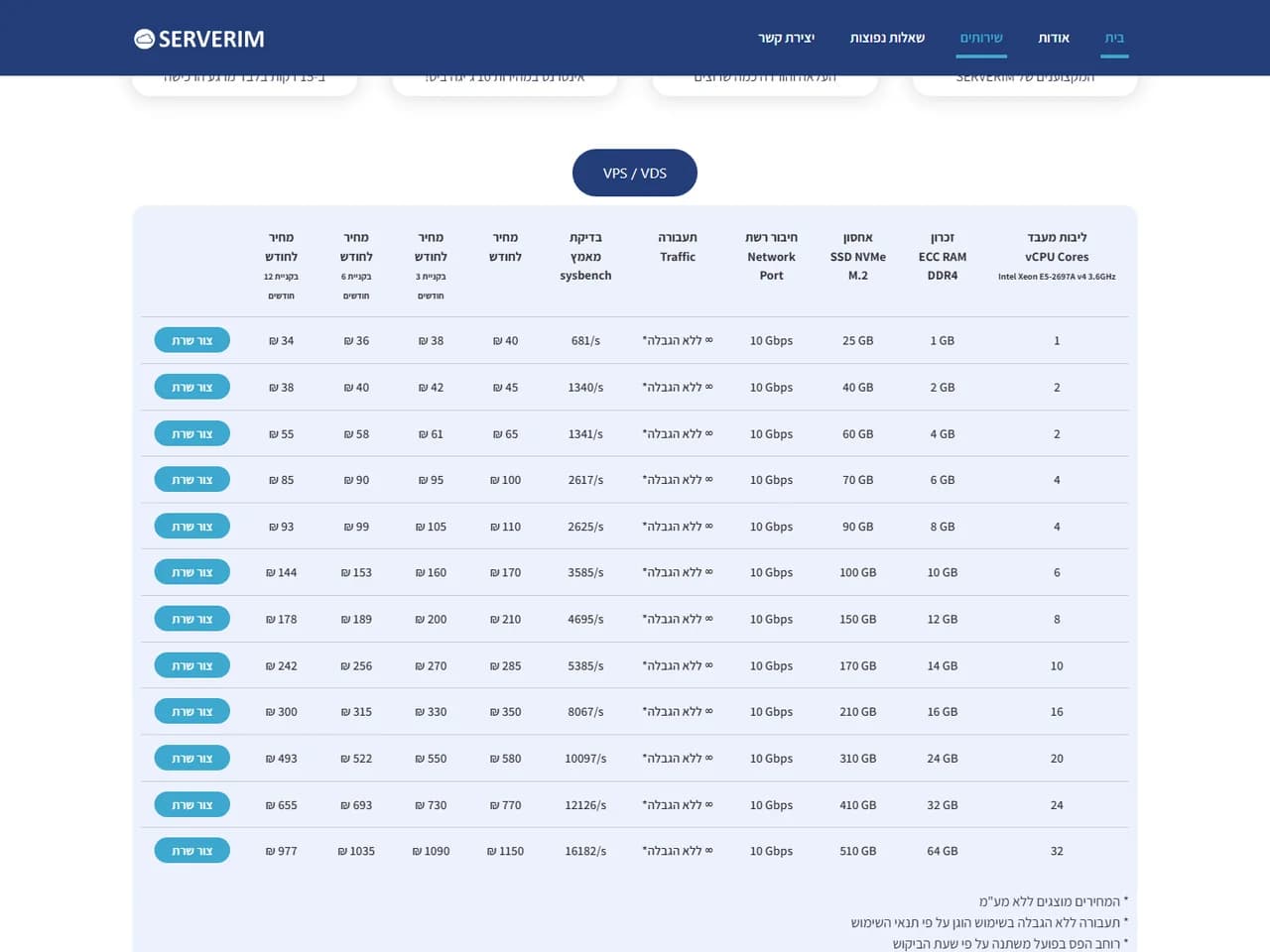This screenshot has width=1270, height=952.
Task: Select the SSD NVMe M.2 column header
Action: pos(858,256)
